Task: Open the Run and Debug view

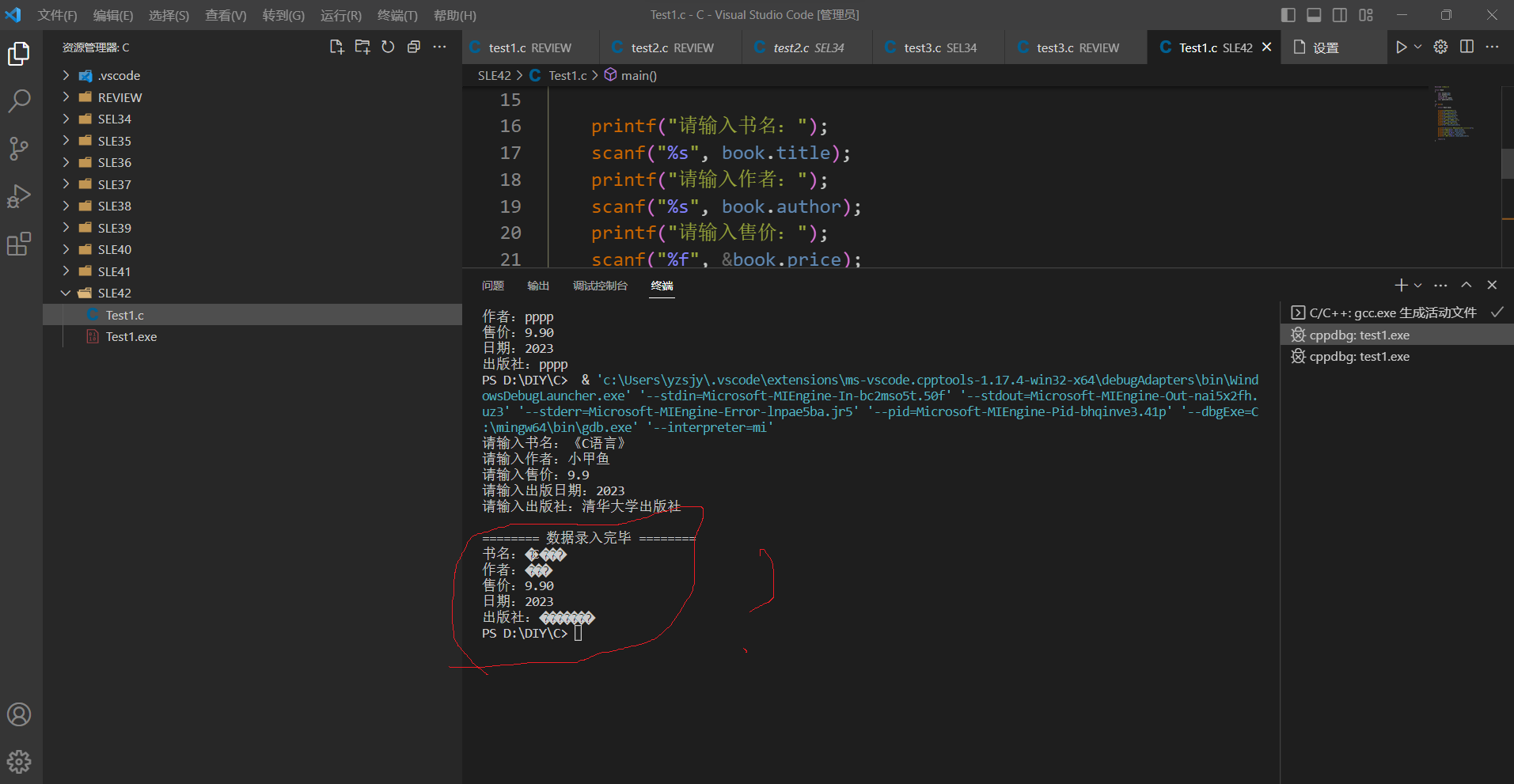Action: click(x=19, y=196)
